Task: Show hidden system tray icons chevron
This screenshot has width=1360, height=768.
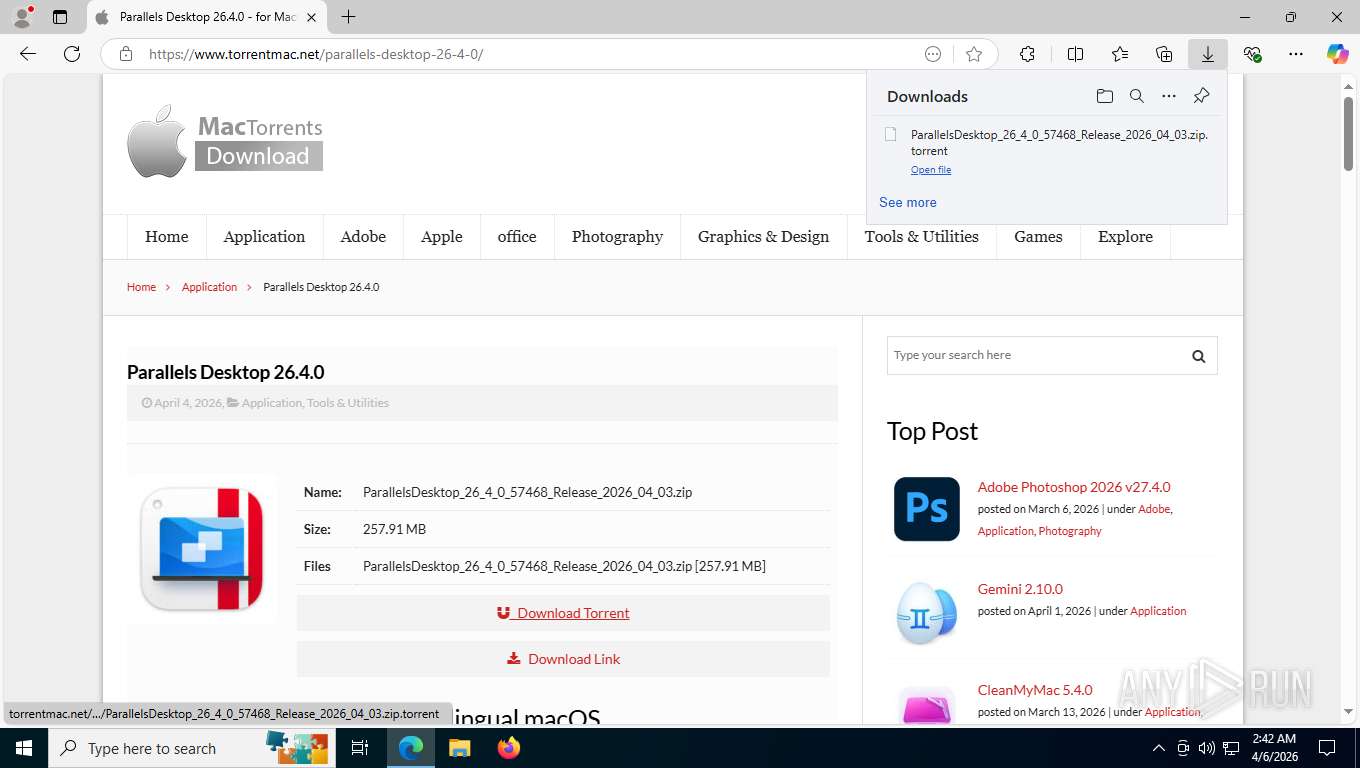Action: (1159, 748)
